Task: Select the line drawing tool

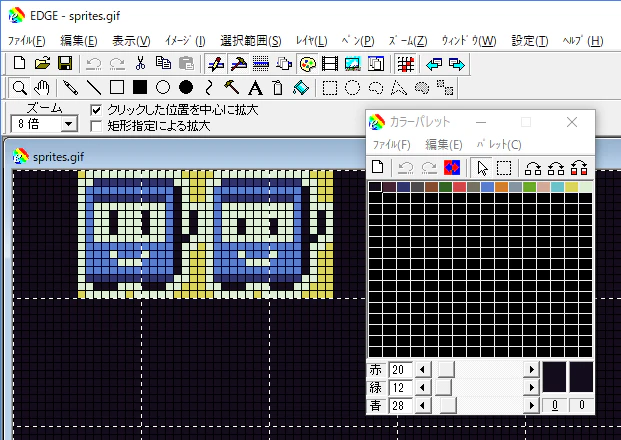Action: [x=94, y=88]
